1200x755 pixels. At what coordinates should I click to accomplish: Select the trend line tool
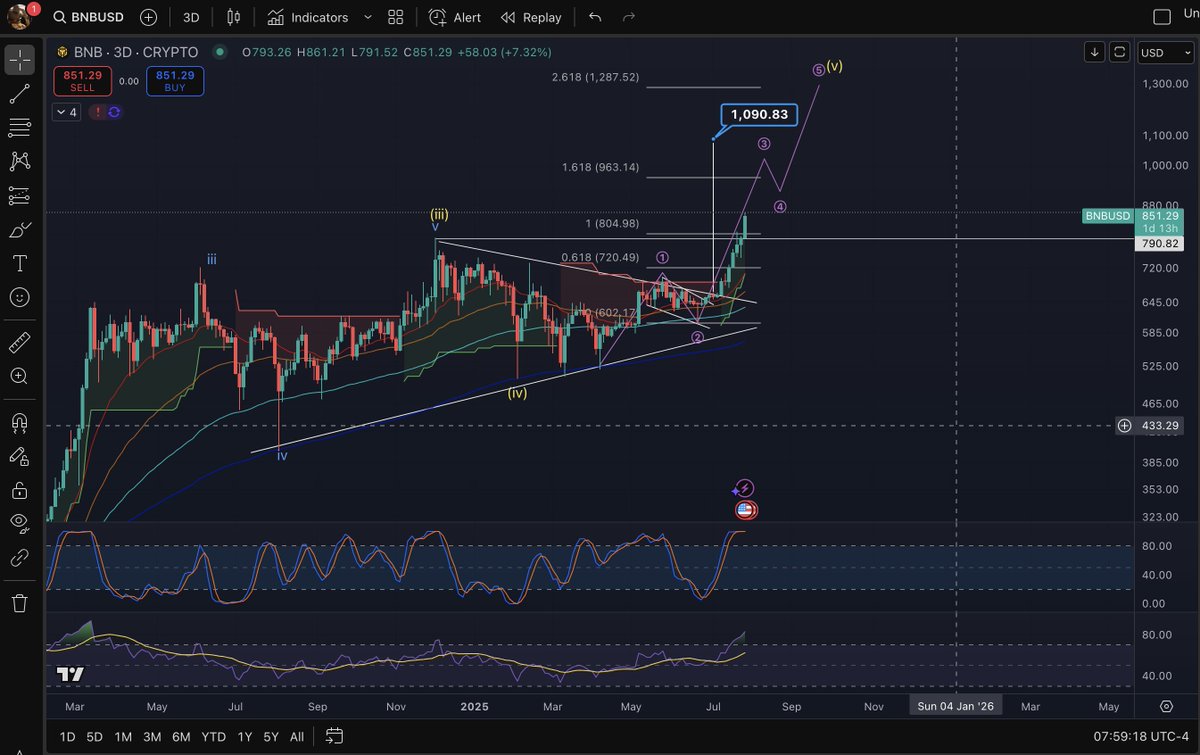(19, 94)
